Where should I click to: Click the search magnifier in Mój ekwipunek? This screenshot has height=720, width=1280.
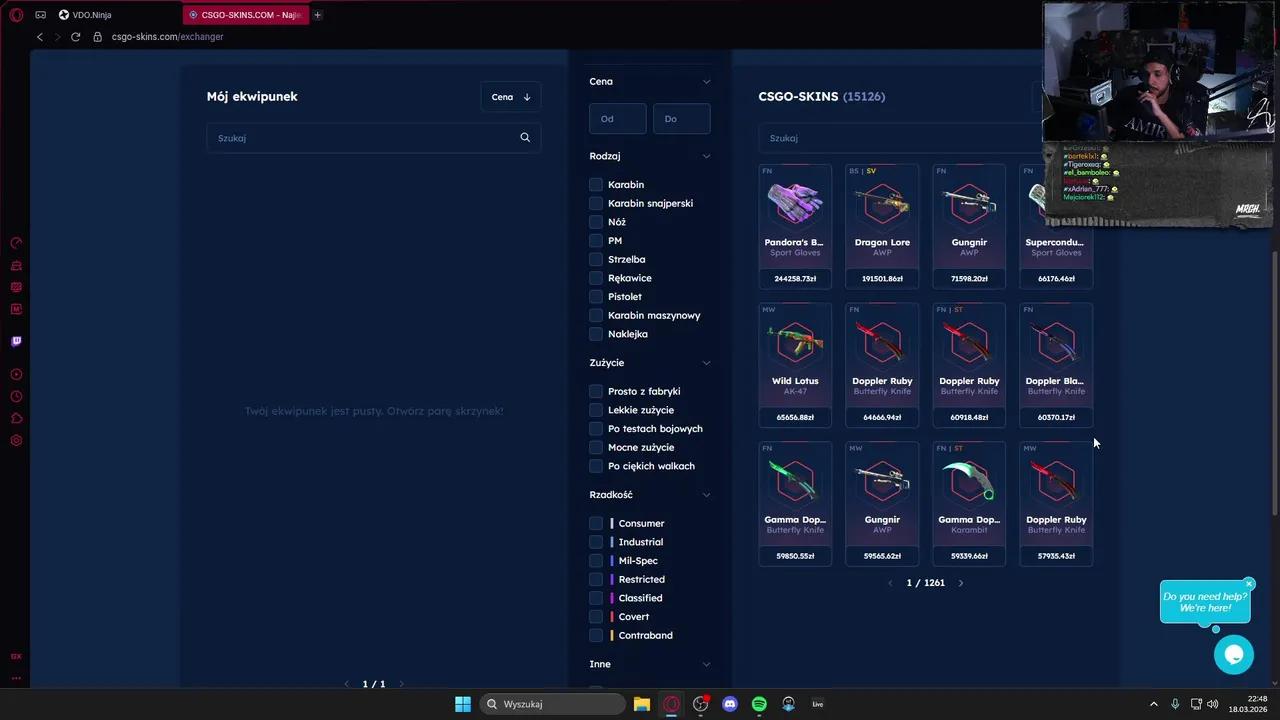point(525,138)
